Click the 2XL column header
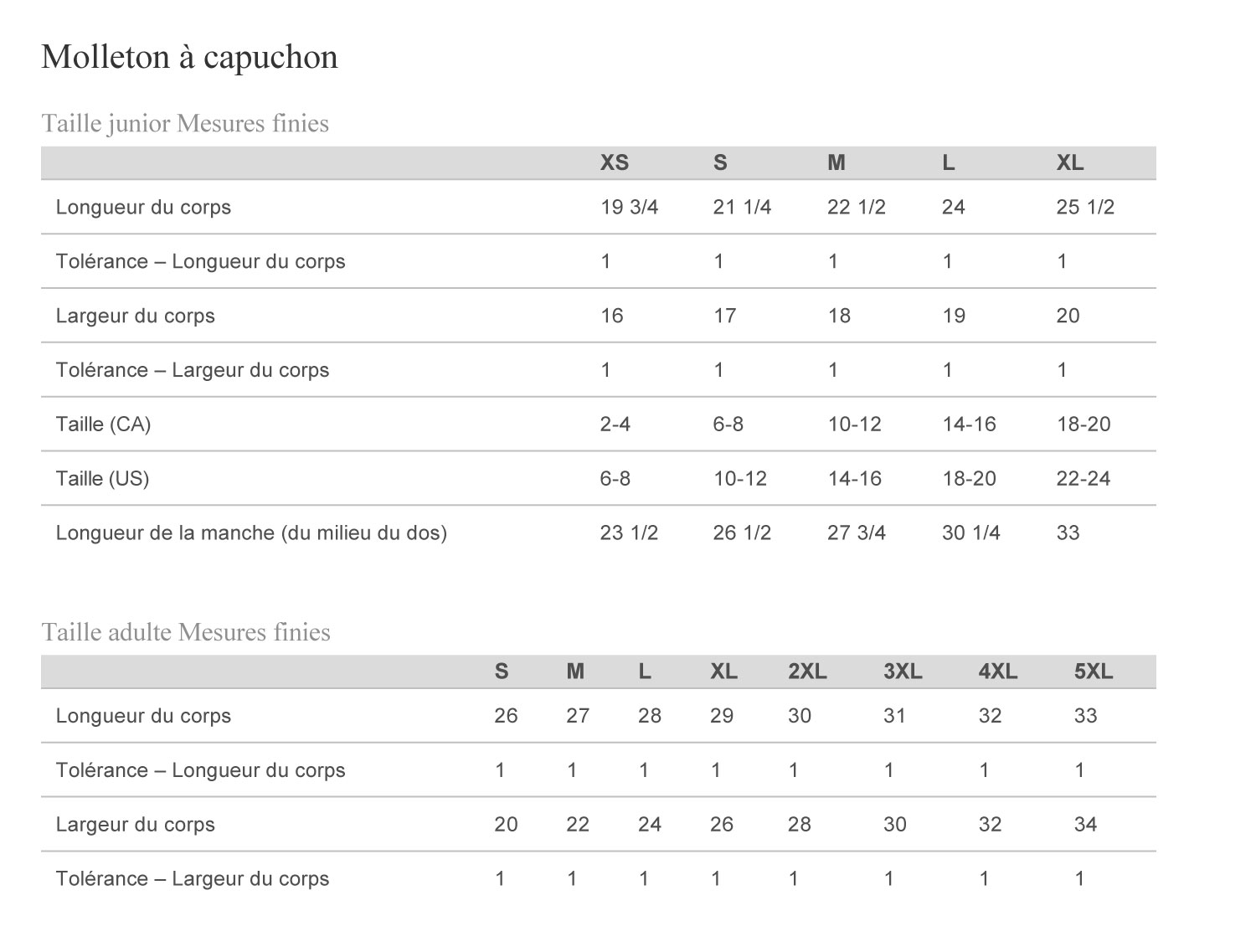Viewport: 1256px width, 952px height. coord(807,671)
